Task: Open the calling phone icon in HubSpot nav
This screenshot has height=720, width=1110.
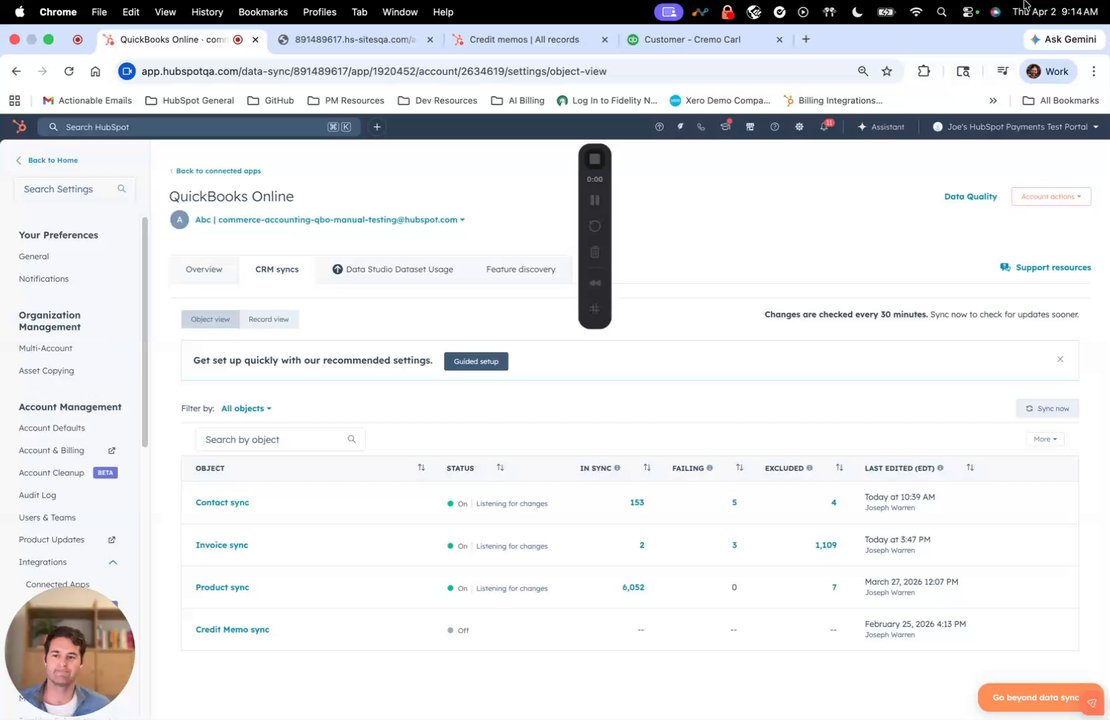Action: click(x=701, y=127)
